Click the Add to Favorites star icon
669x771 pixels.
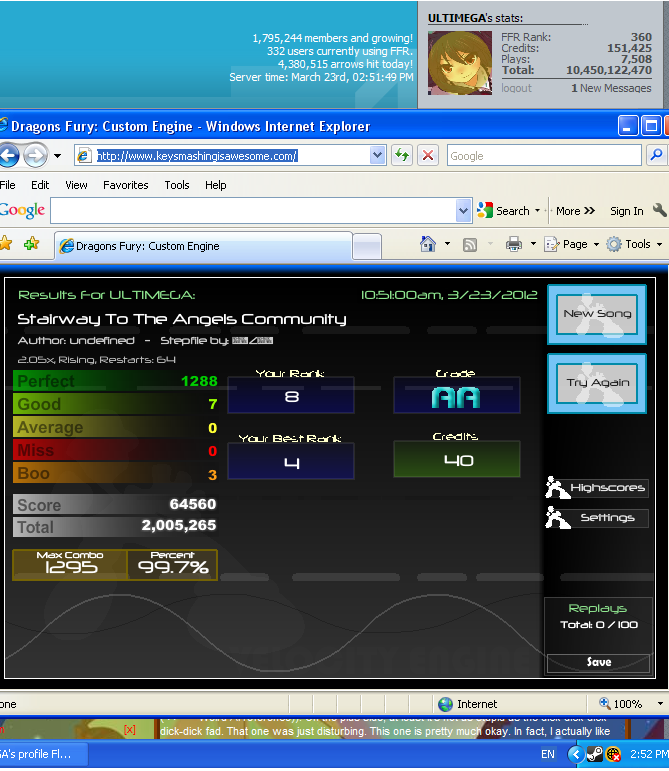(31, 243)
